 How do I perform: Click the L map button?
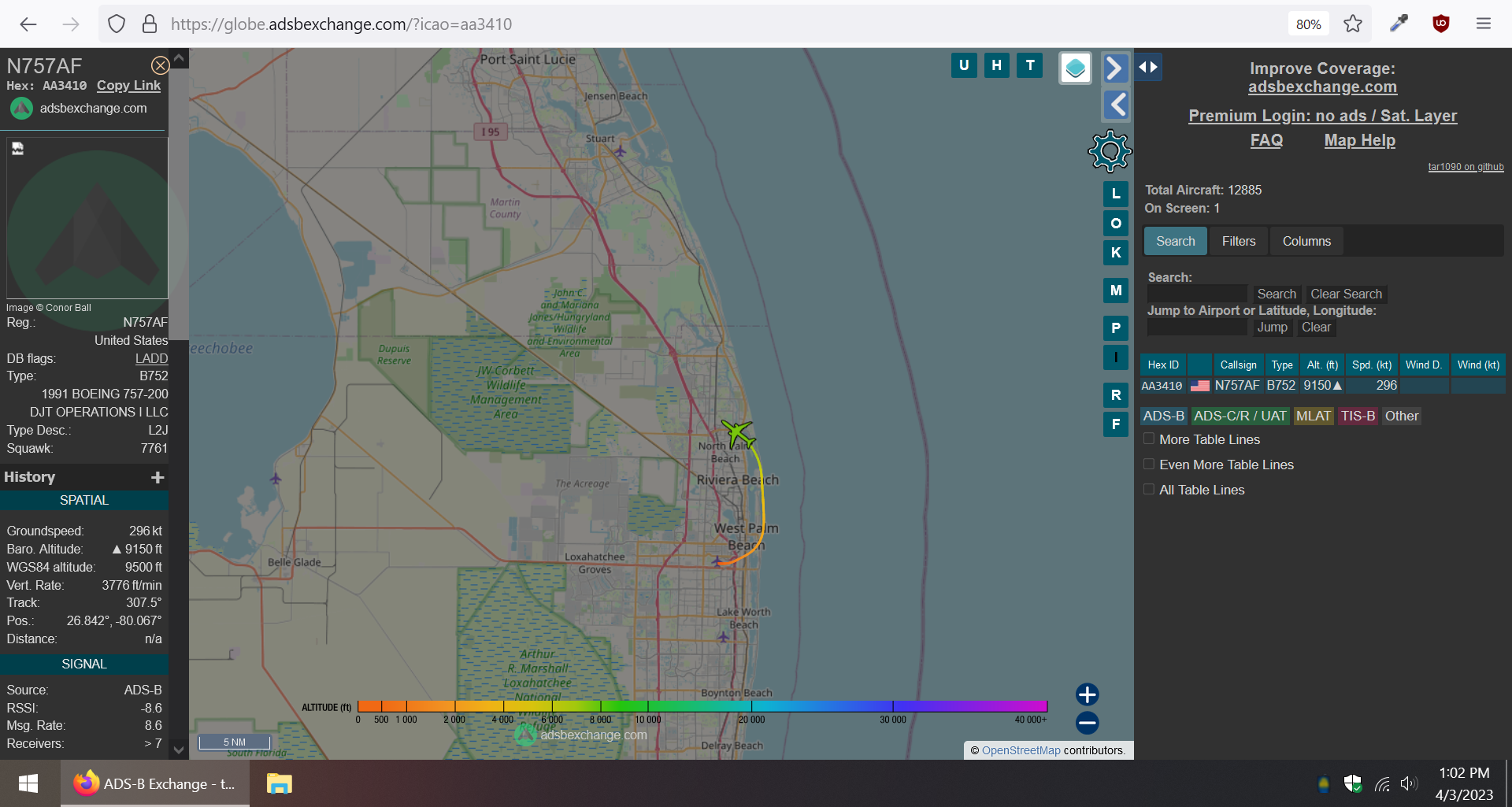[x=1116, y=194]
